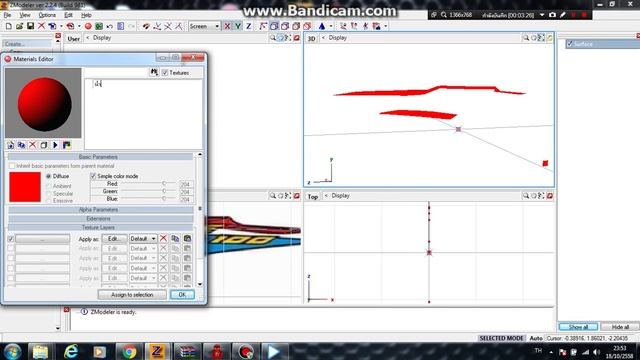Screen dimensions: 640x360
Task: Click the zoom magnifier in Top viewport header
Action: (x=526, y=196)
